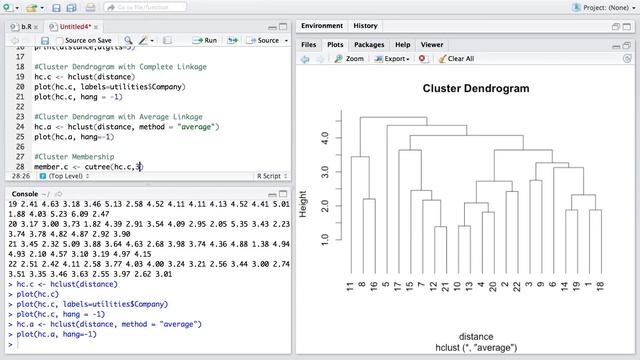Re-run the previous code region

pyautogui.click(x=233, y=40)
